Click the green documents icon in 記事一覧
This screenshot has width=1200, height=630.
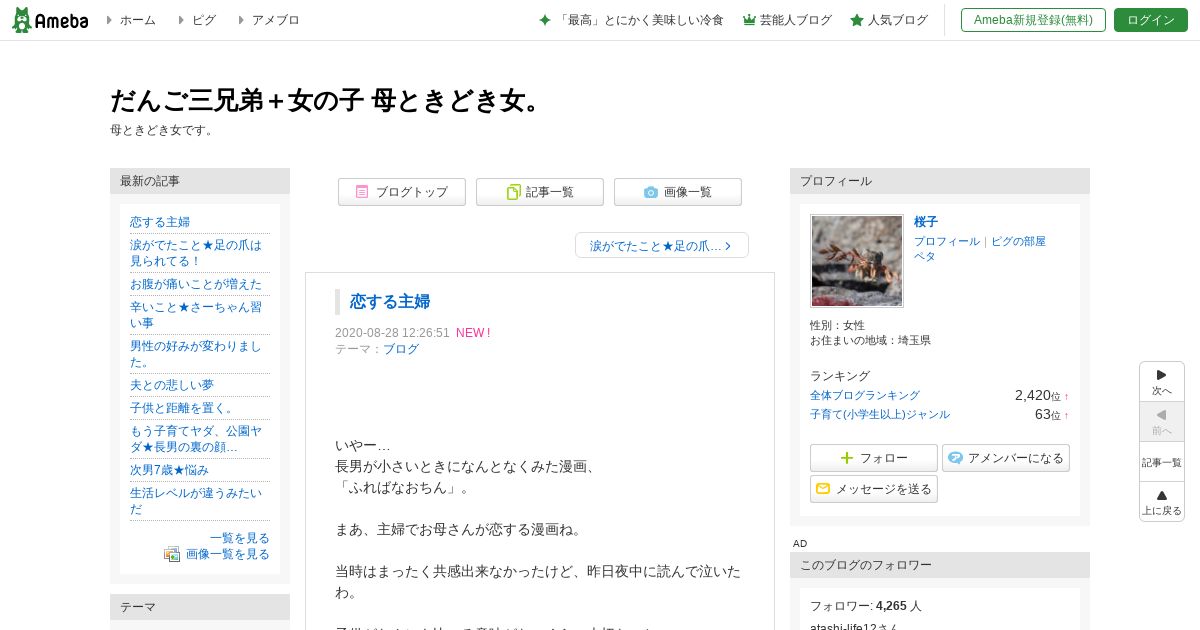click(x=513, y=192)
